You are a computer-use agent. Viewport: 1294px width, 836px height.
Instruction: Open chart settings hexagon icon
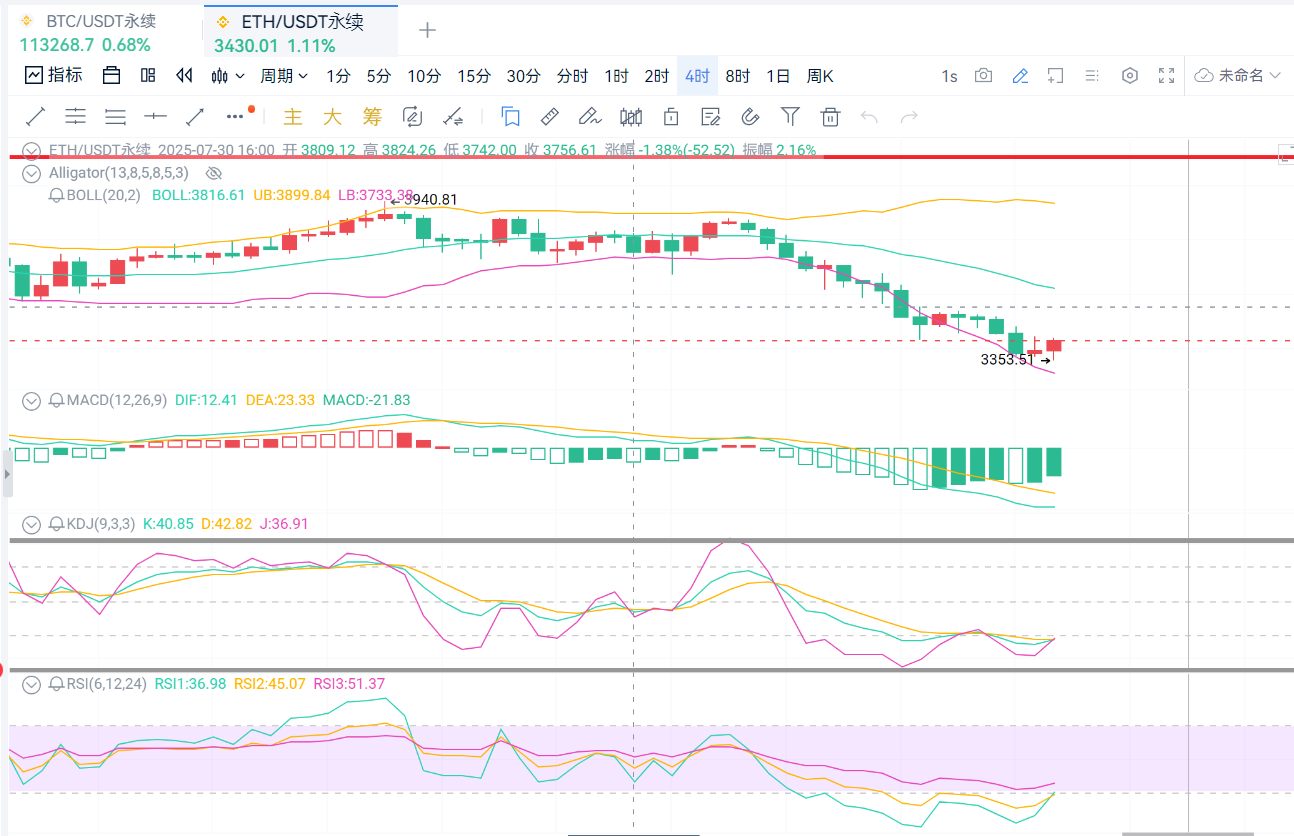click(1130, 75)
